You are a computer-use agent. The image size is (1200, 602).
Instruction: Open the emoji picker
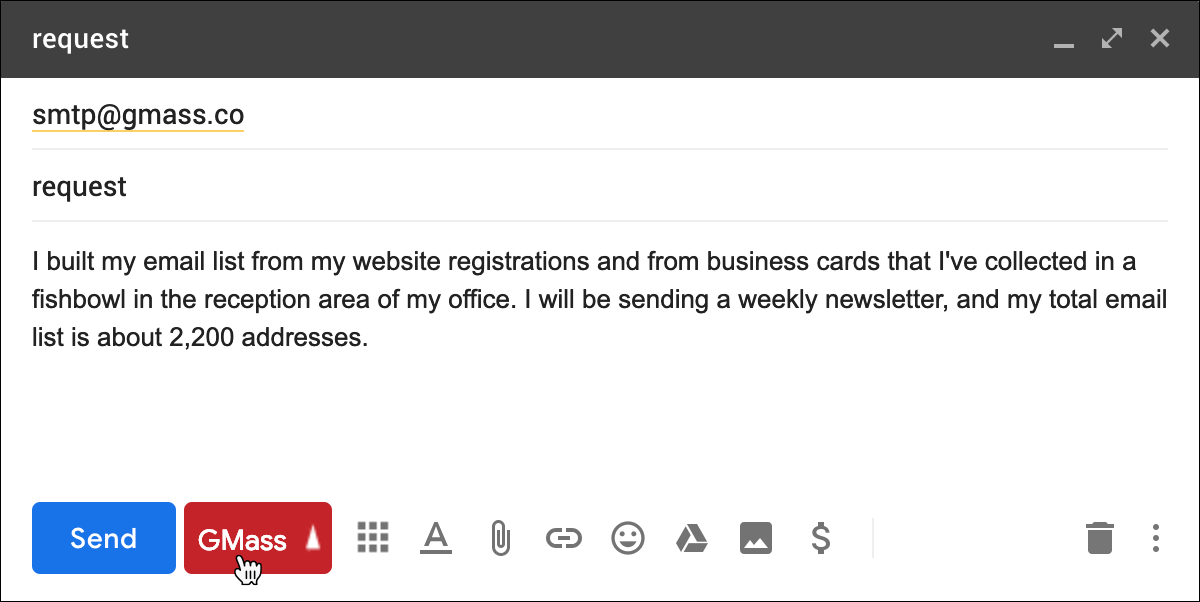pyautogui.click(x=628, y=538)
